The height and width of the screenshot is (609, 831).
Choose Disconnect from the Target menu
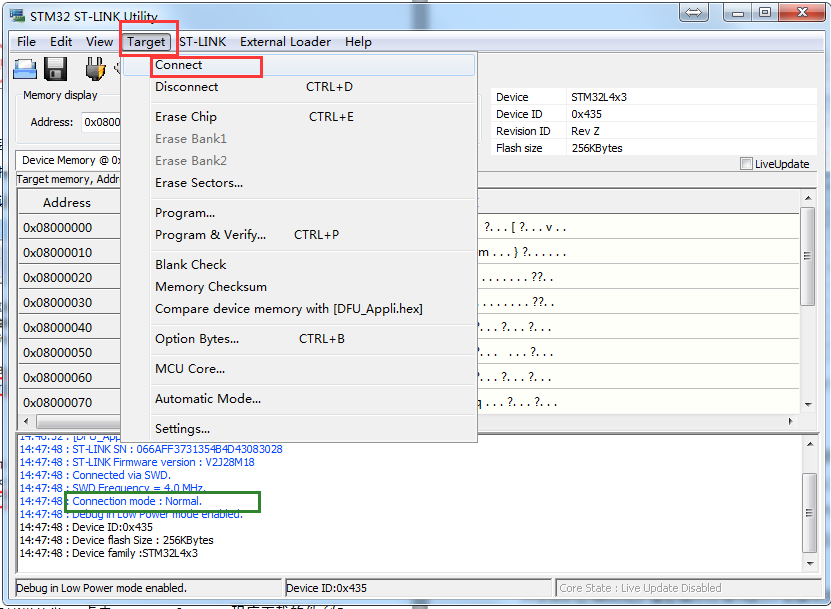(x=299, y=87)
